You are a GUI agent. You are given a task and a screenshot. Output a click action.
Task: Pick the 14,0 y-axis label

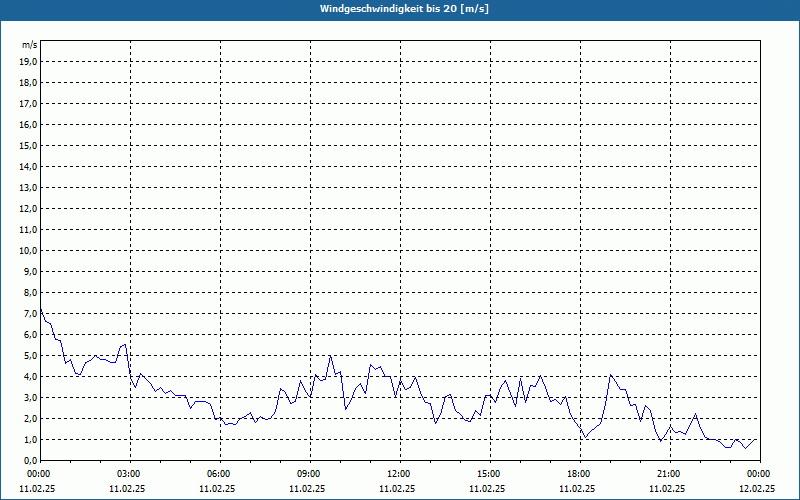tap(28, 166)
